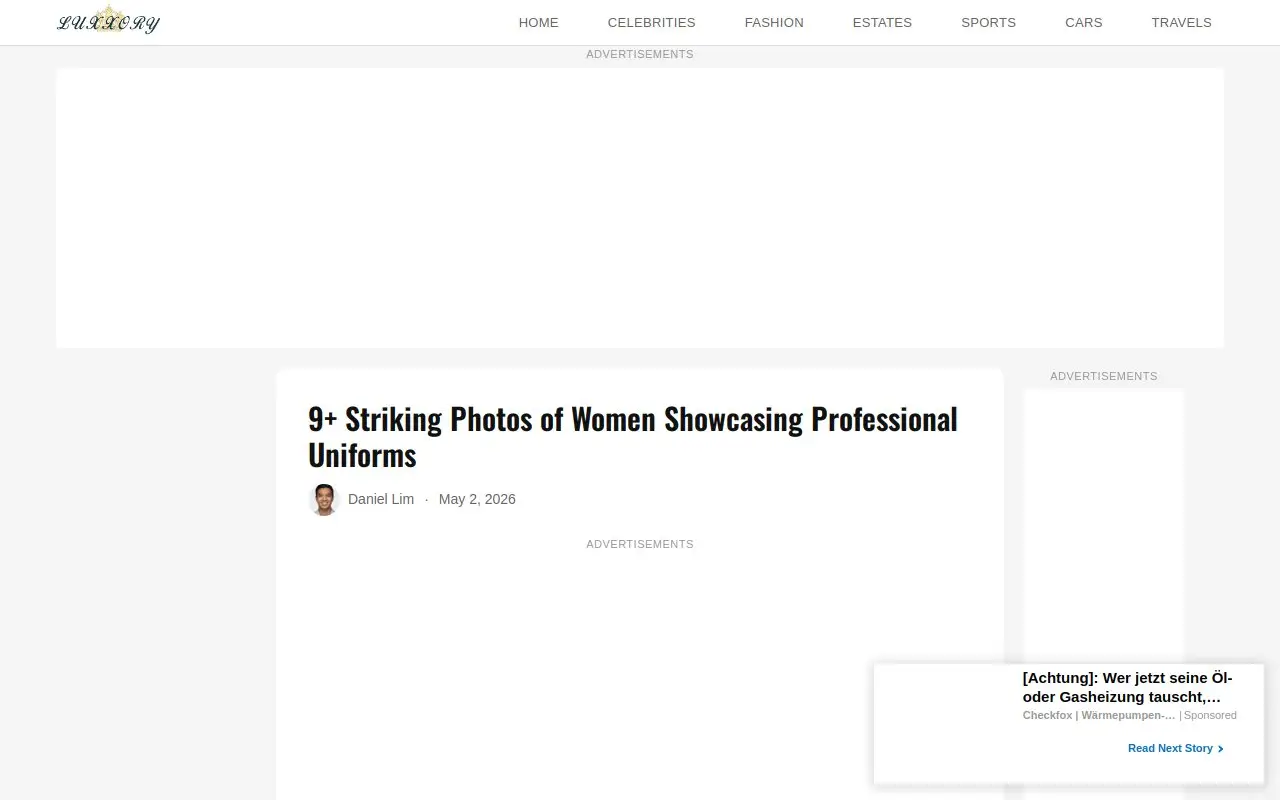
Task: Click Daniel Lim's author avatar
Action: (x=324, y=499)
